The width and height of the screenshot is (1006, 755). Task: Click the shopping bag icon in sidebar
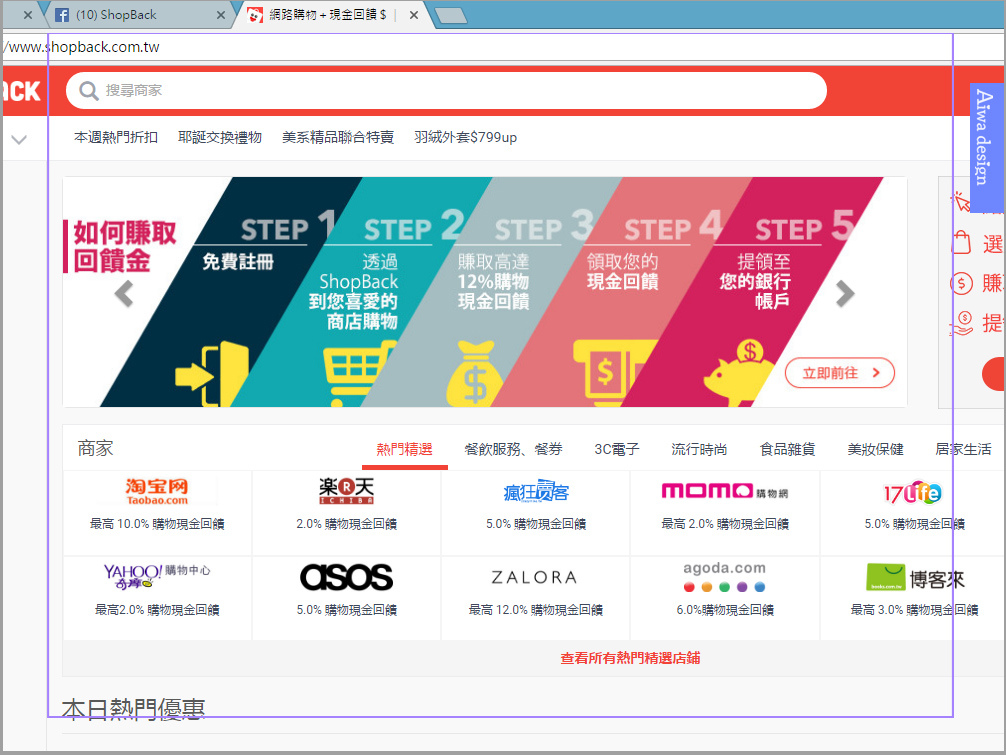click(x=961, y=242)
